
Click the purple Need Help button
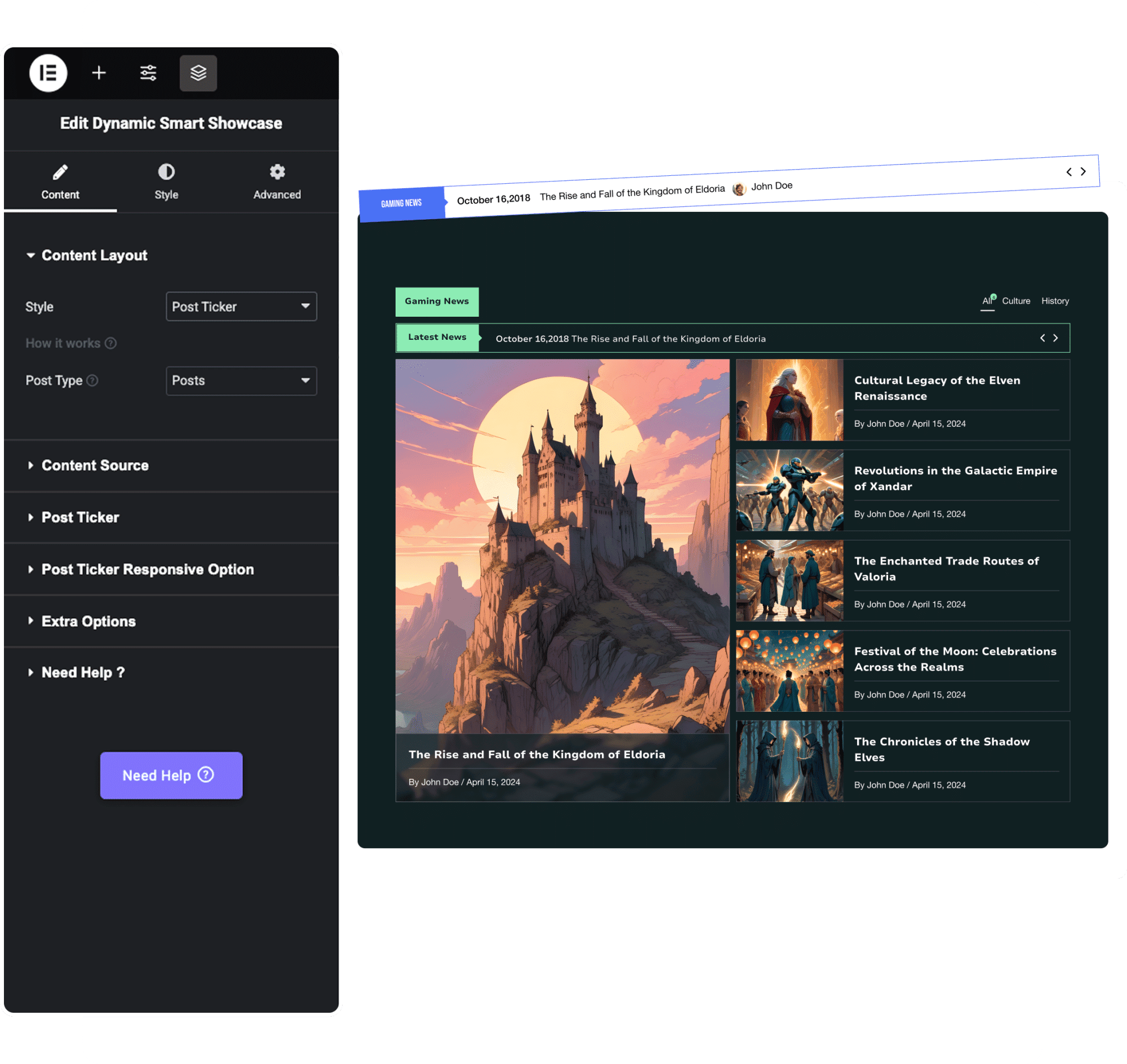pyautogui.click(x=171, y=775)
